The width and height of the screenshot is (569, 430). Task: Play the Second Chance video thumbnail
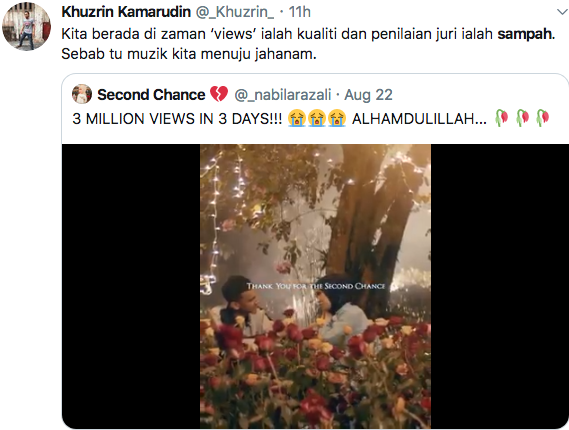point(315,286)
